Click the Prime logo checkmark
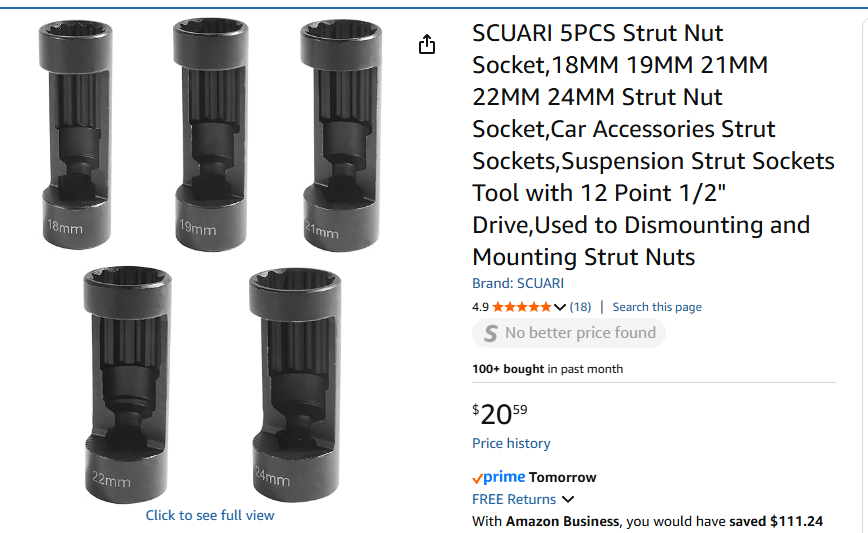This screenshot has height=533, width=868. (477, 478)
